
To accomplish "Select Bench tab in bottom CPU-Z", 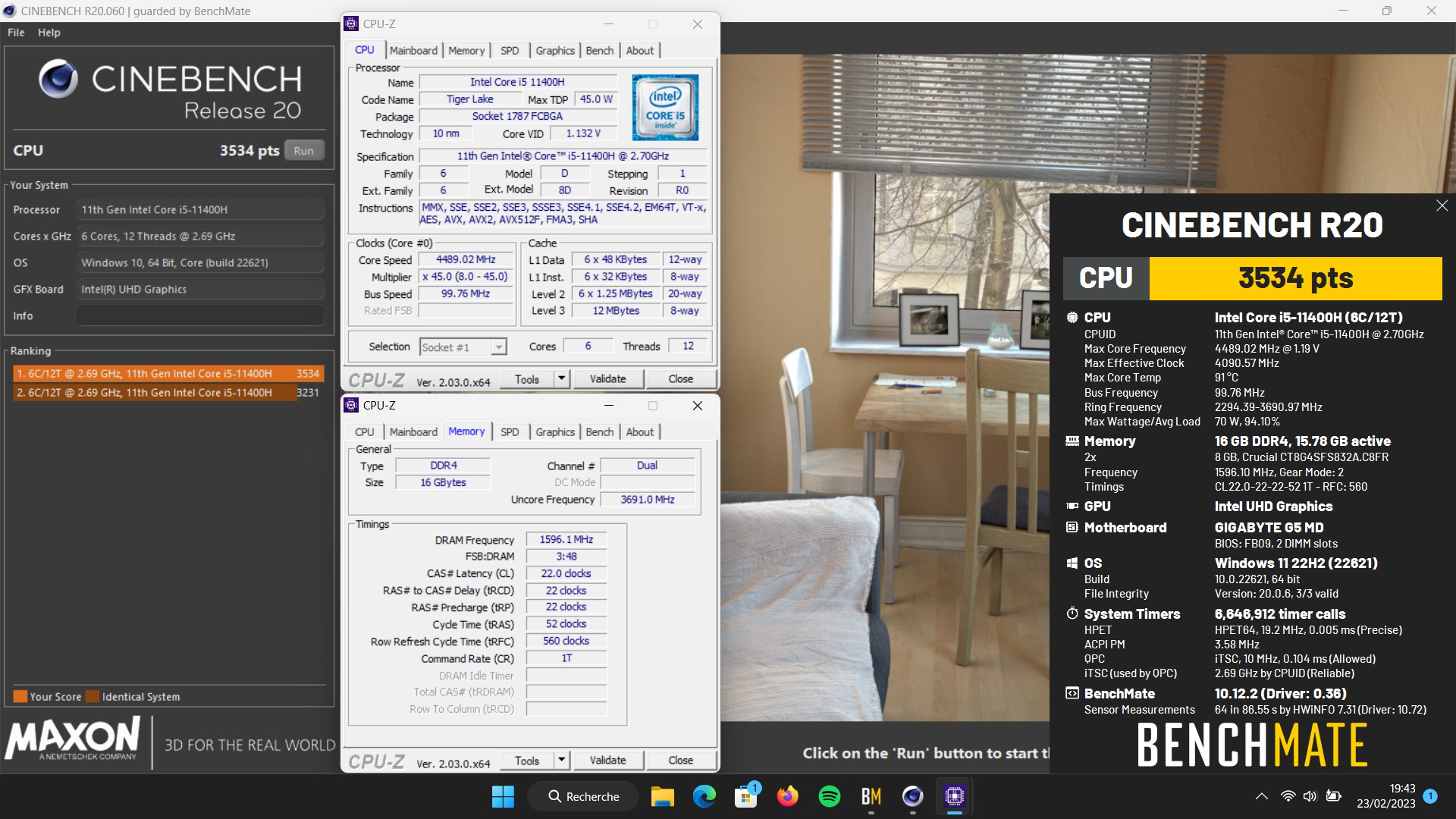I will [600, 431].
